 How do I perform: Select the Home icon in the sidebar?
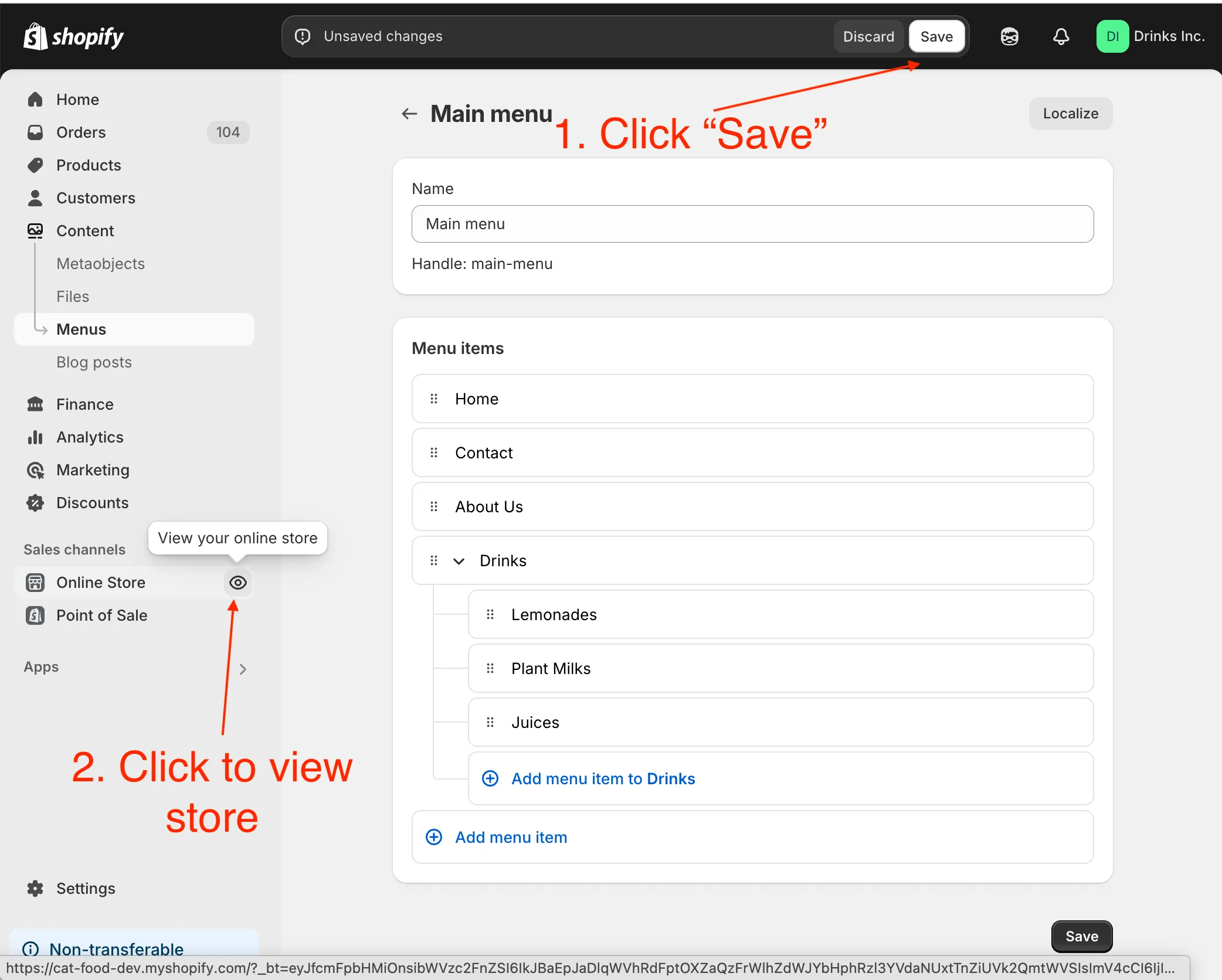[x=35, y=99]
